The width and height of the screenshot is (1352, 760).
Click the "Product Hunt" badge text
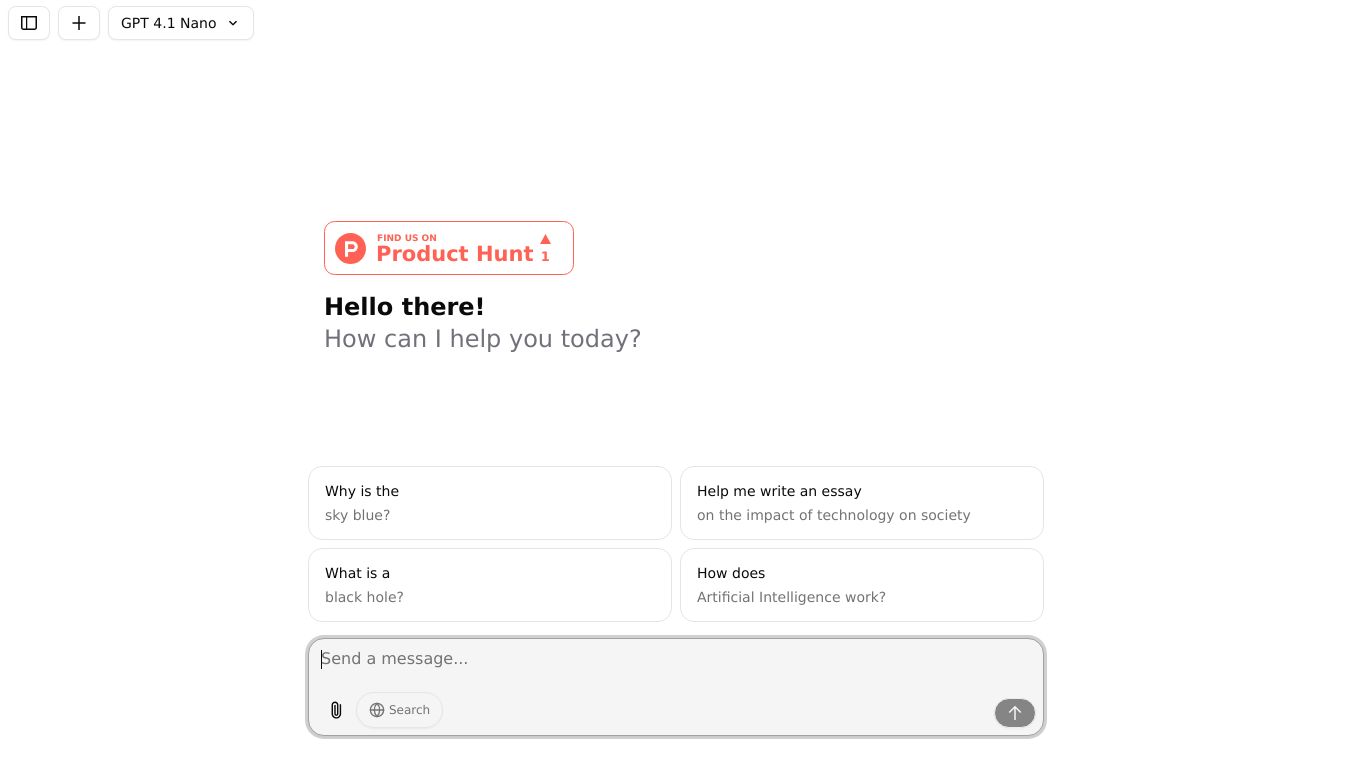[x=455, y=254]
